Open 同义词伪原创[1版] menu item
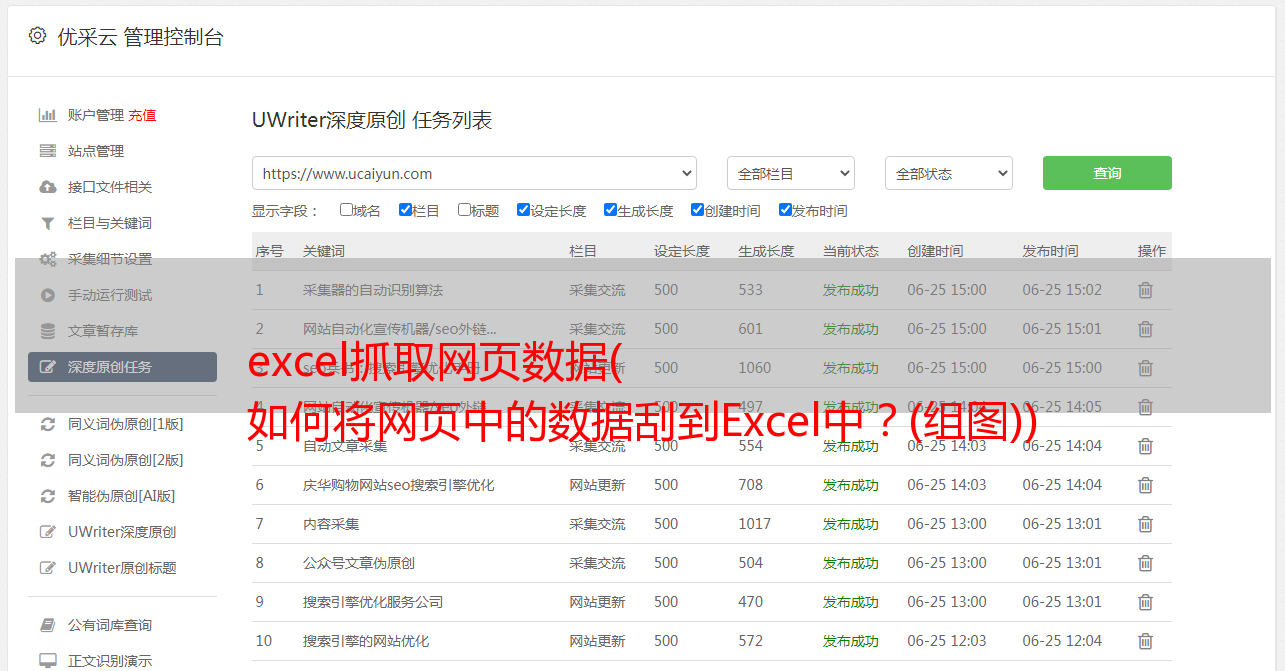 click(x=125, y=424)
